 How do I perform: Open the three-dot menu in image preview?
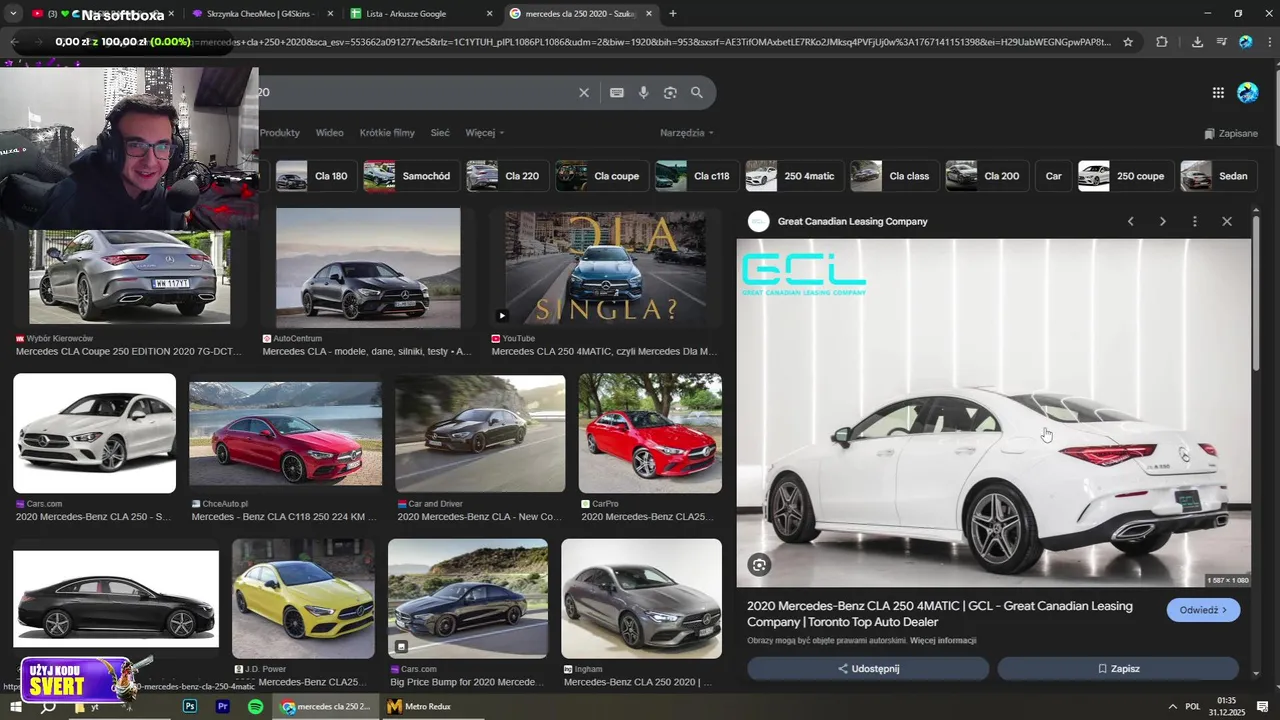[1194, 221]
